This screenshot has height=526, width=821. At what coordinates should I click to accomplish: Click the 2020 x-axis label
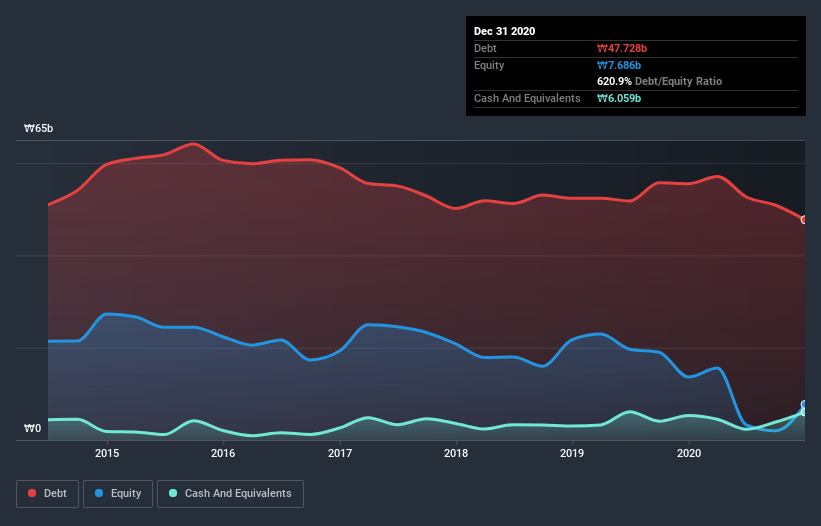[x=689, y=453]
